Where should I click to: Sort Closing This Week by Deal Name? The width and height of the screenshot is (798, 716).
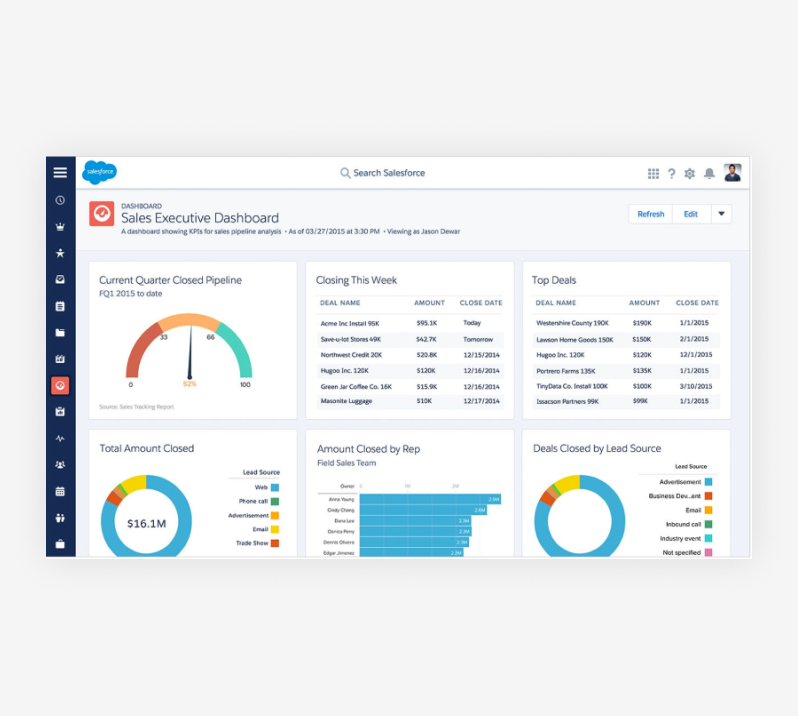[340, 303]
